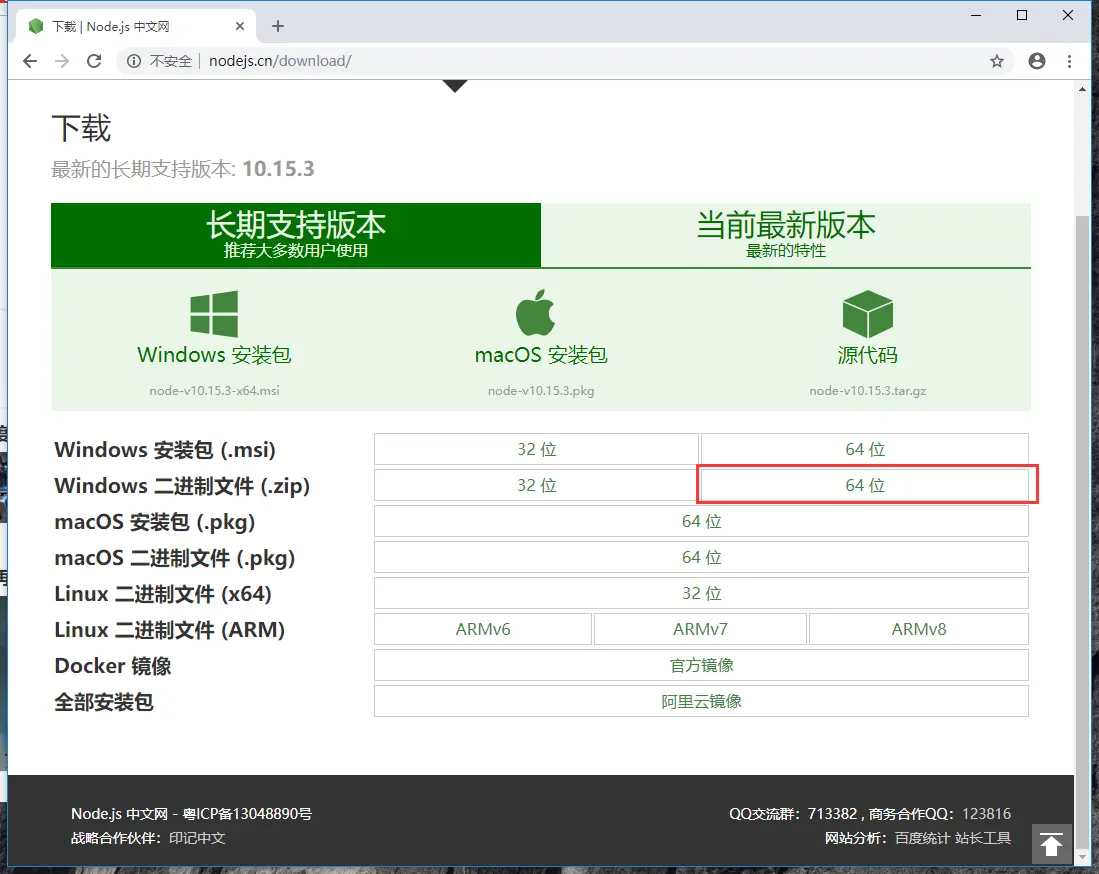Download node-v10.15.3-x64.msi link

point(214,390)
